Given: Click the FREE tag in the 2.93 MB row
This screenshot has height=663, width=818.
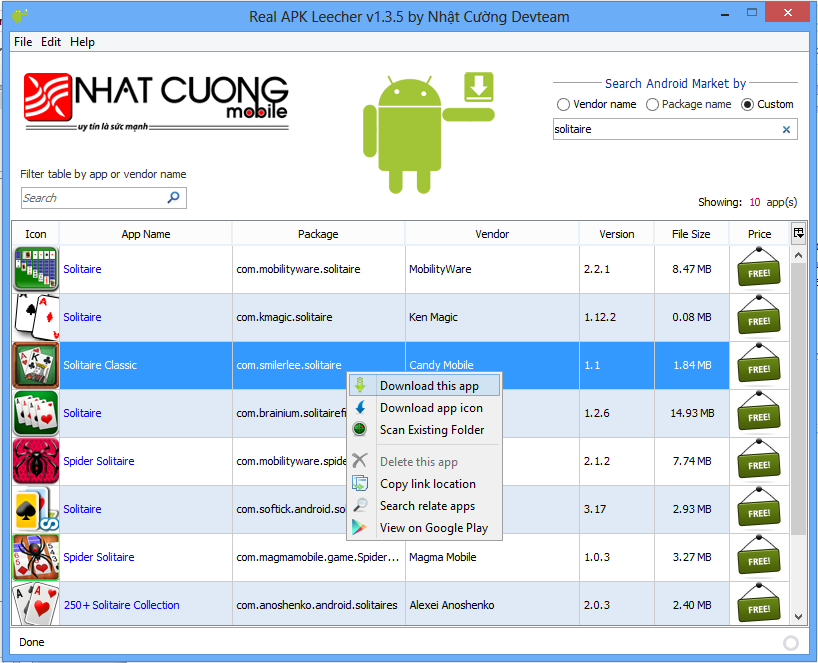Looking at the screenshot, I should [759, 508].
